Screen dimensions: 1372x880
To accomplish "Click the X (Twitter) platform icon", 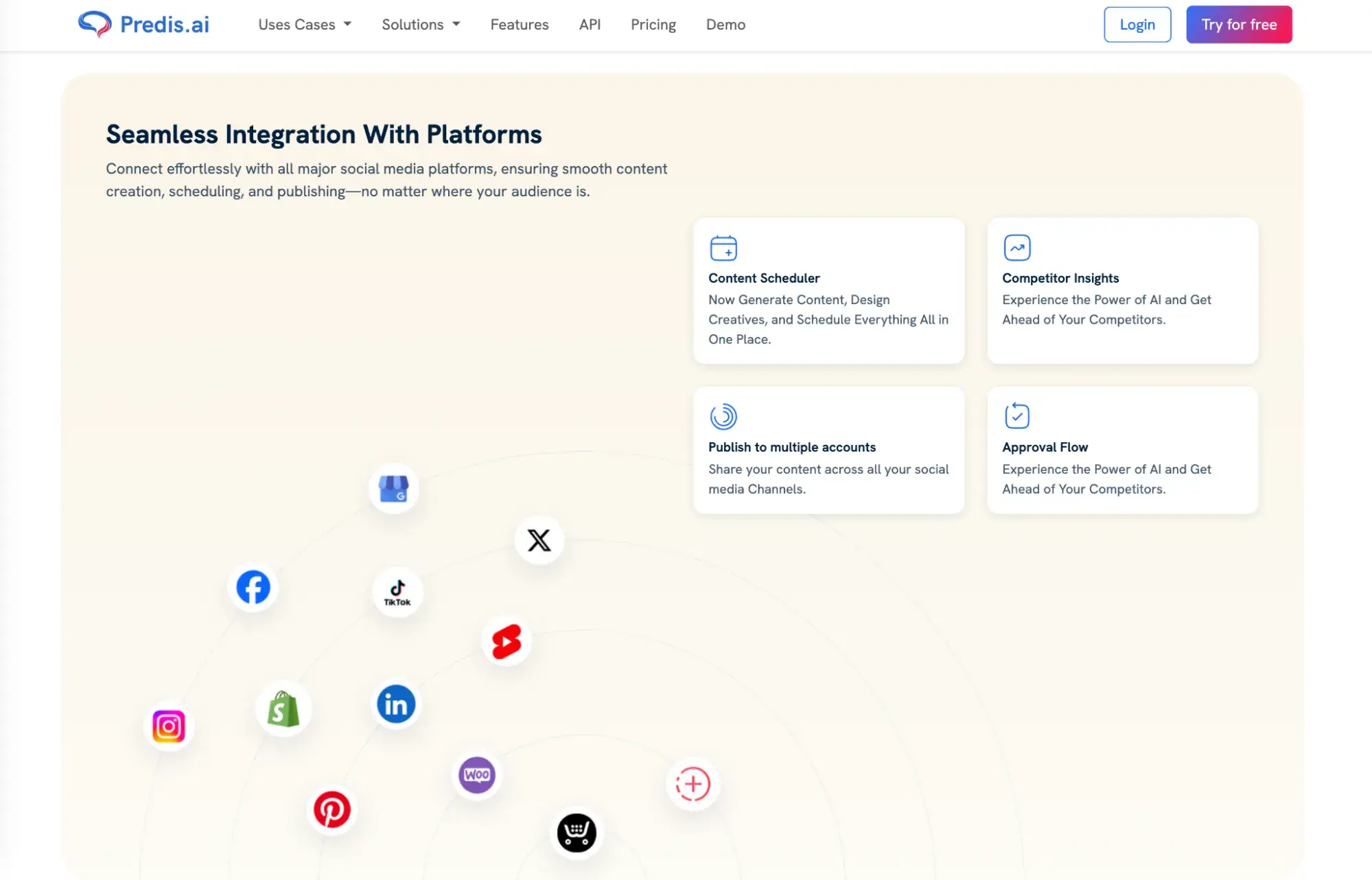I will [x=539, y=540].
